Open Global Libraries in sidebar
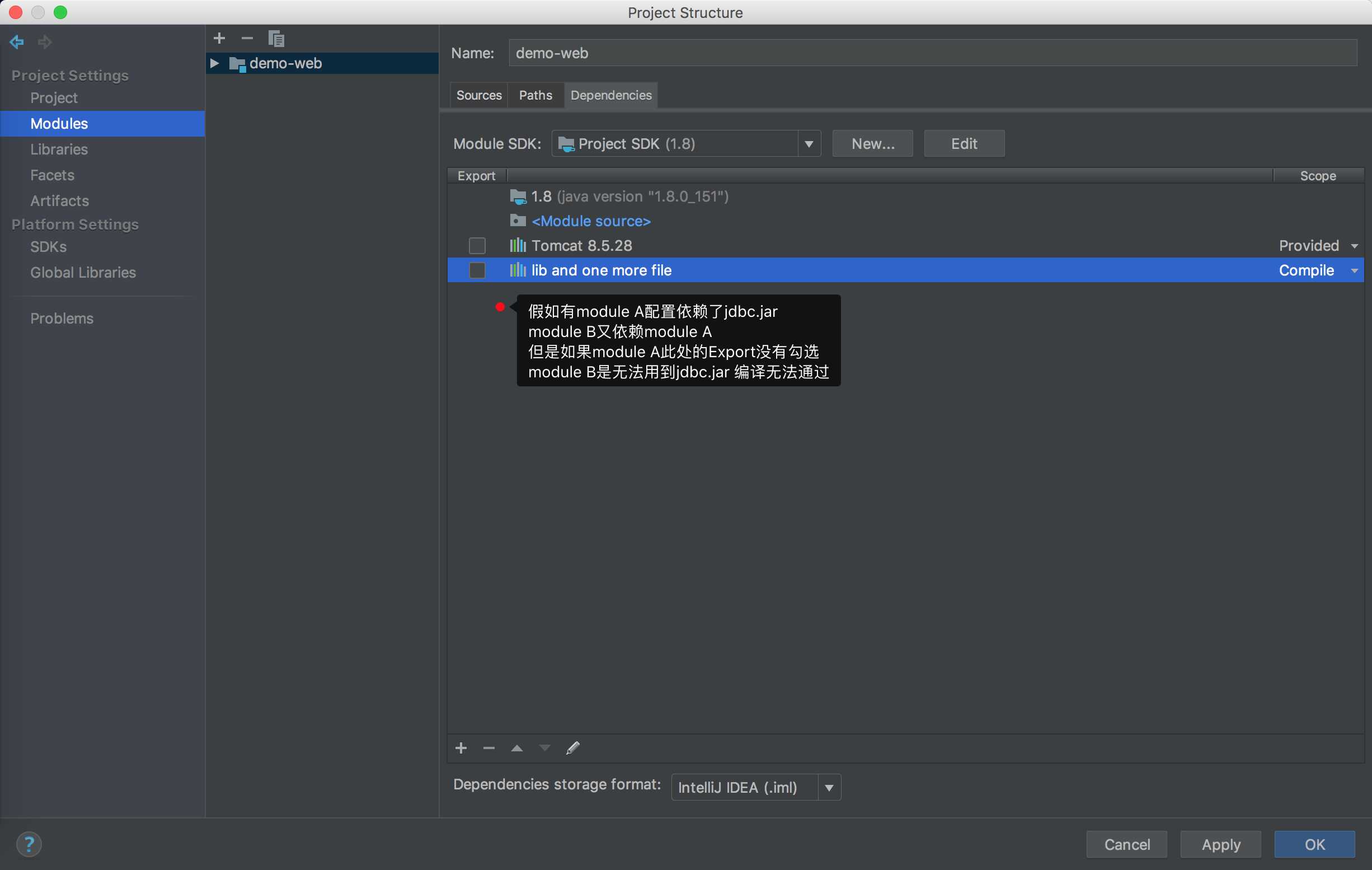Screen dimensions: 1372x870 (x=83, y=273)
